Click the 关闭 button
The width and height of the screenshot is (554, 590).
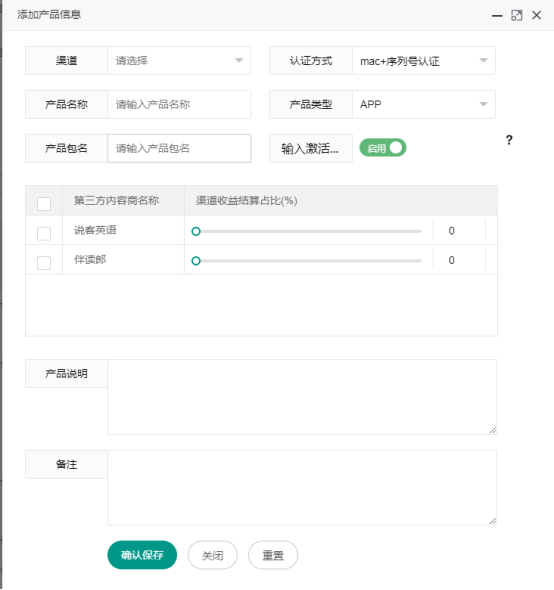pos(212,555)
